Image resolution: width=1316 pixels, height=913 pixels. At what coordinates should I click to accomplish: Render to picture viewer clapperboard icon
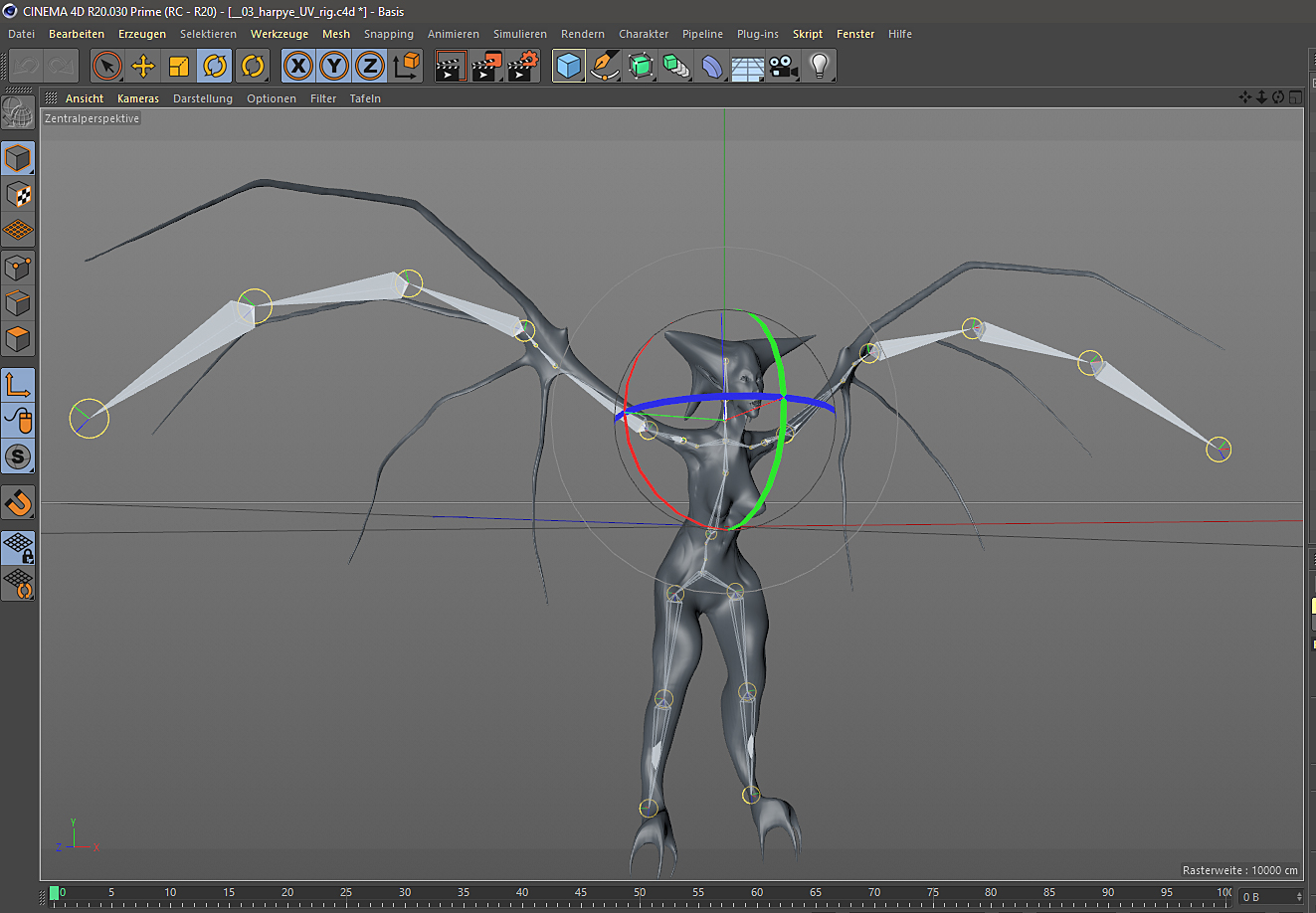point(487,67)
